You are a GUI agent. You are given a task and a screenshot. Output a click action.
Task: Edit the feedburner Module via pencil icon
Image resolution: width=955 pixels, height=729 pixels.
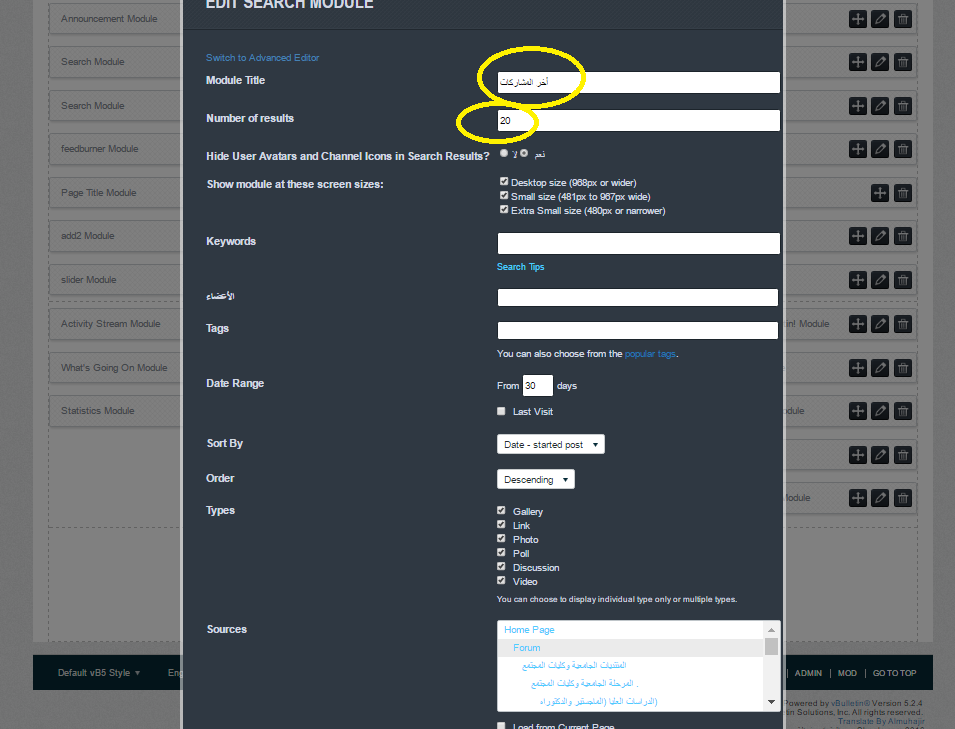(x=880, y=149)
